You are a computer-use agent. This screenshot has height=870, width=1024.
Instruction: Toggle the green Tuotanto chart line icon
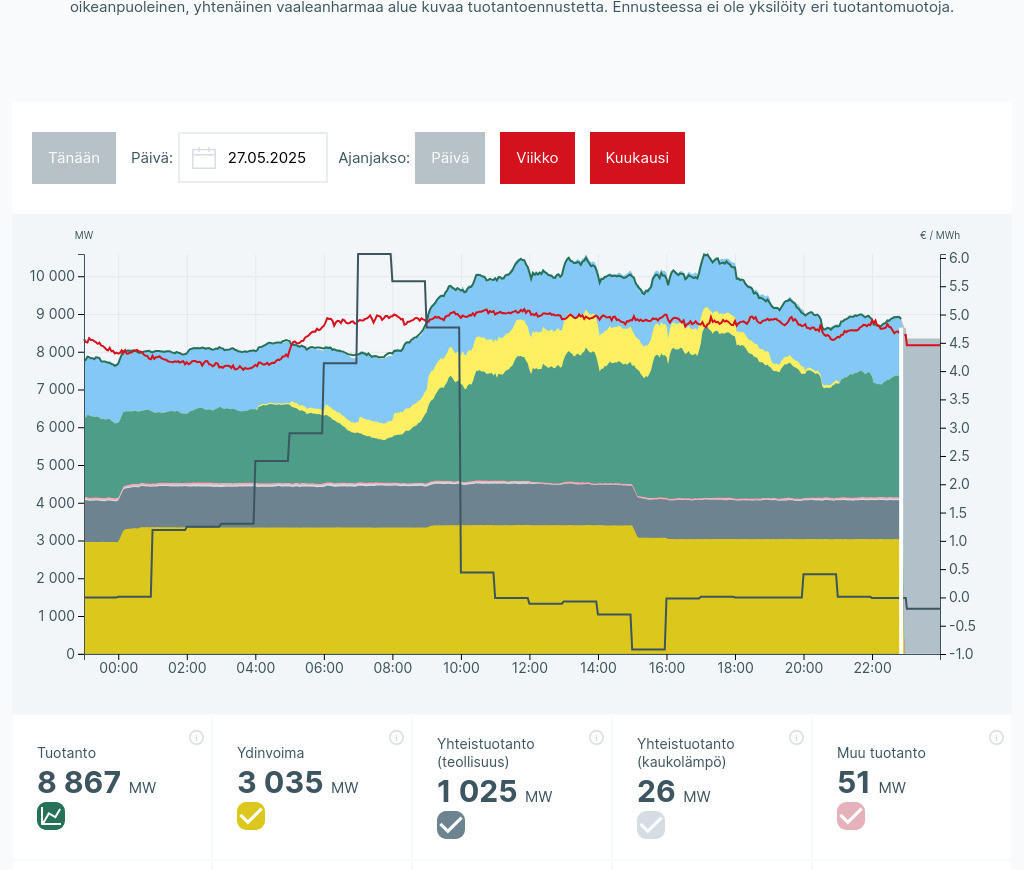coord(51,816)
